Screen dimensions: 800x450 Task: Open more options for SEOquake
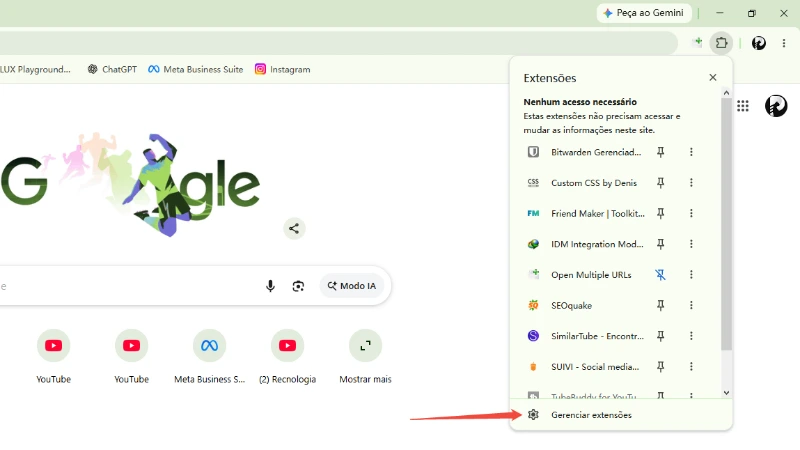point(691,305)
